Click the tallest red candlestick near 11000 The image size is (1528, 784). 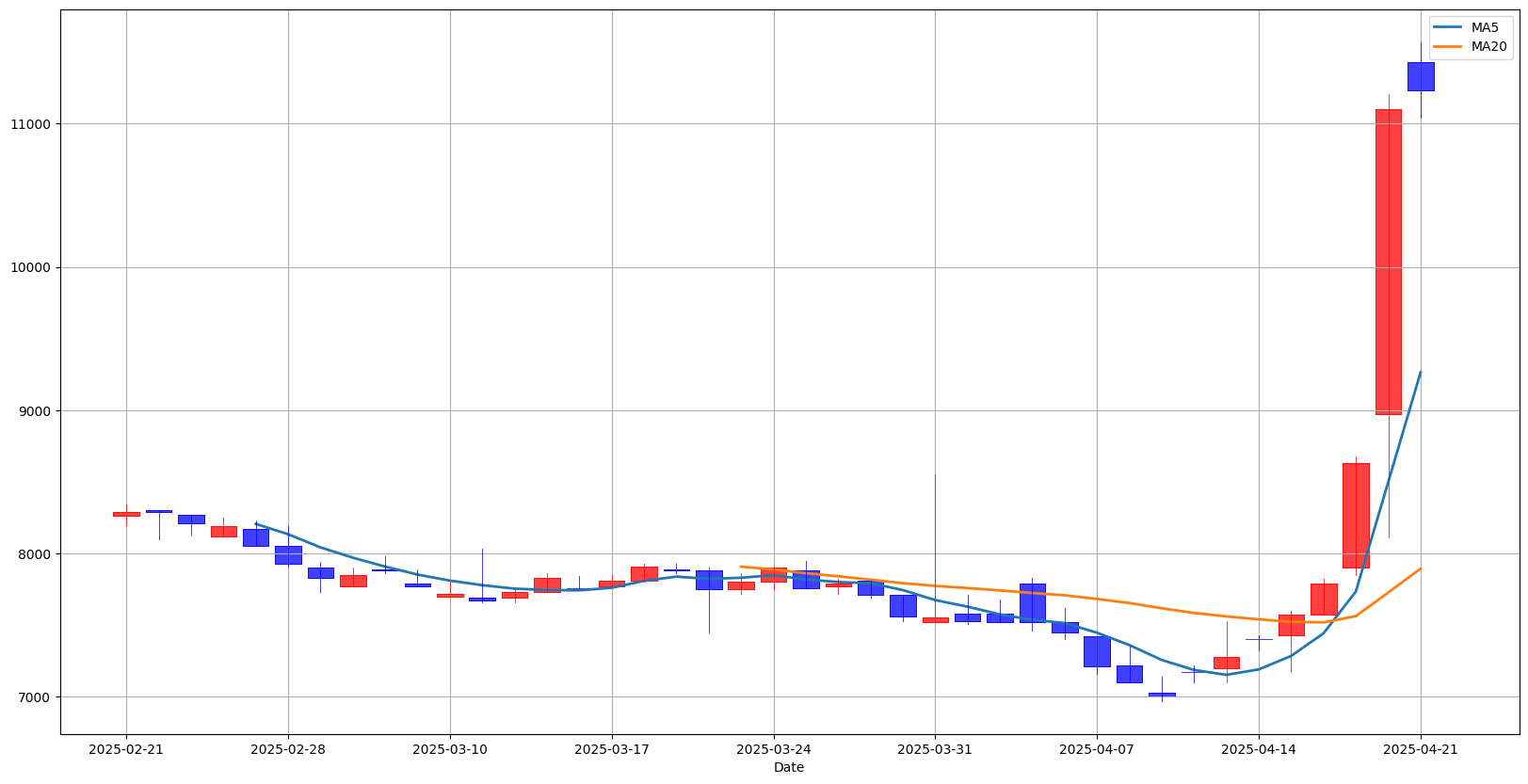tap(1389, 262)
